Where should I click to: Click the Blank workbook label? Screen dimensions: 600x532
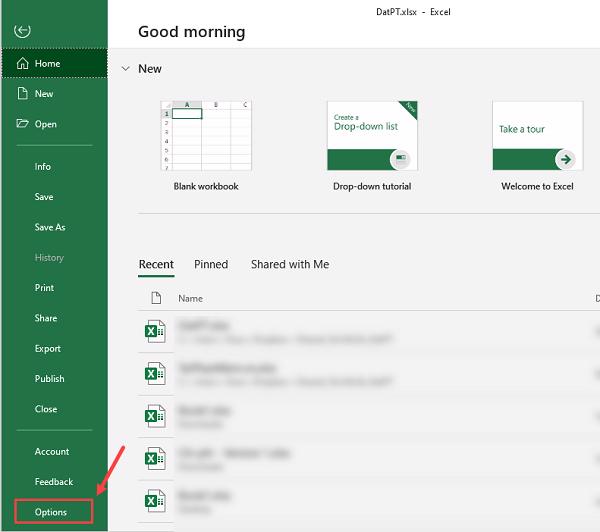(206, 186)
